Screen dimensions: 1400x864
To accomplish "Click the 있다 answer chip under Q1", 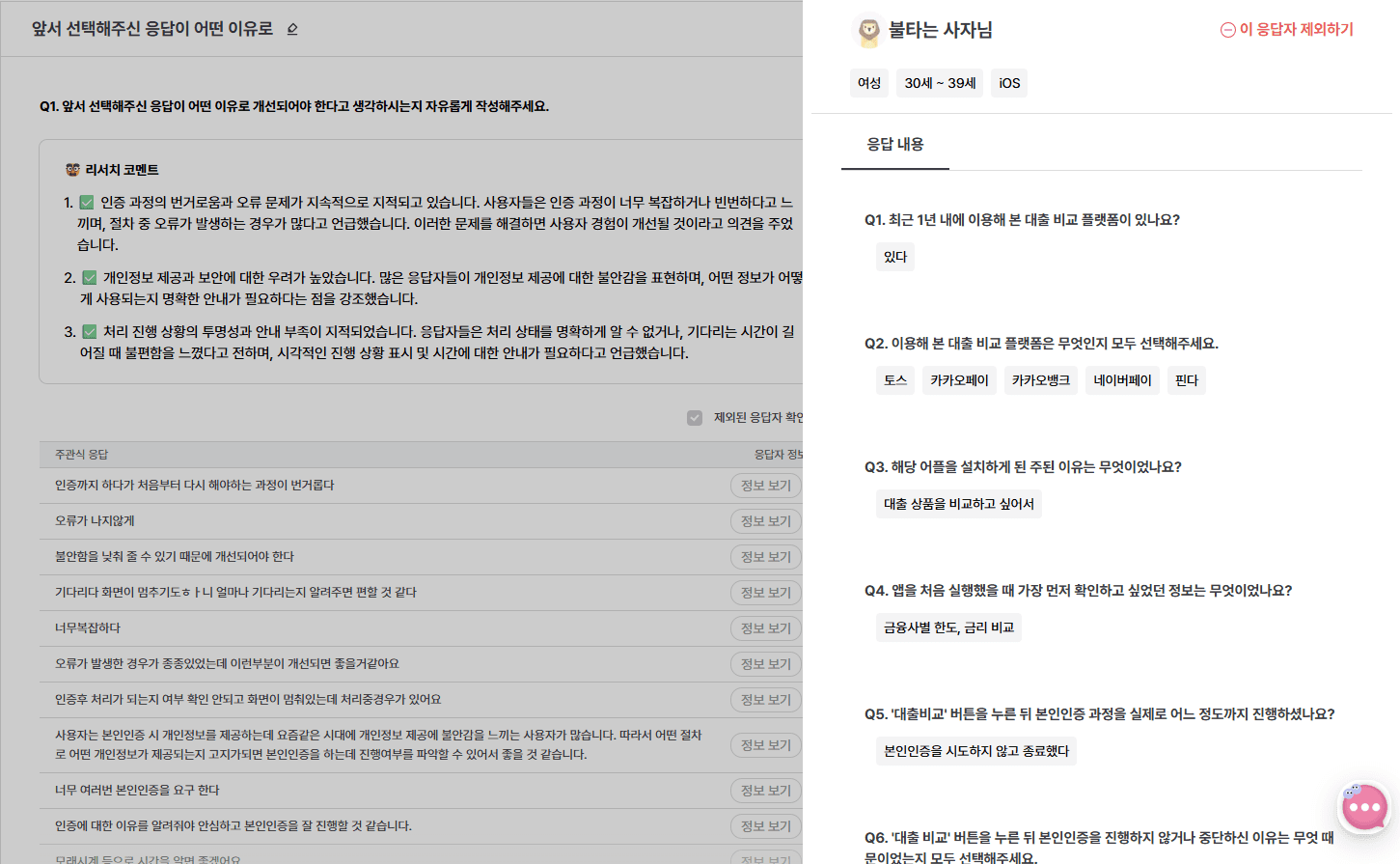I will 895,257.
